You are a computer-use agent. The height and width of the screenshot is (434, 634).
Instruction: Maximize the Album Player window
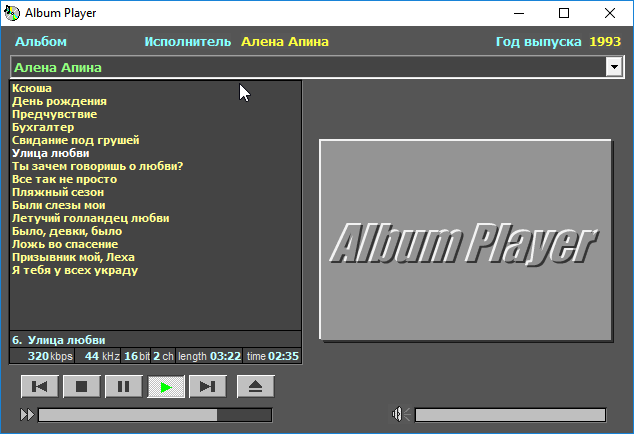tap(564, 13)
